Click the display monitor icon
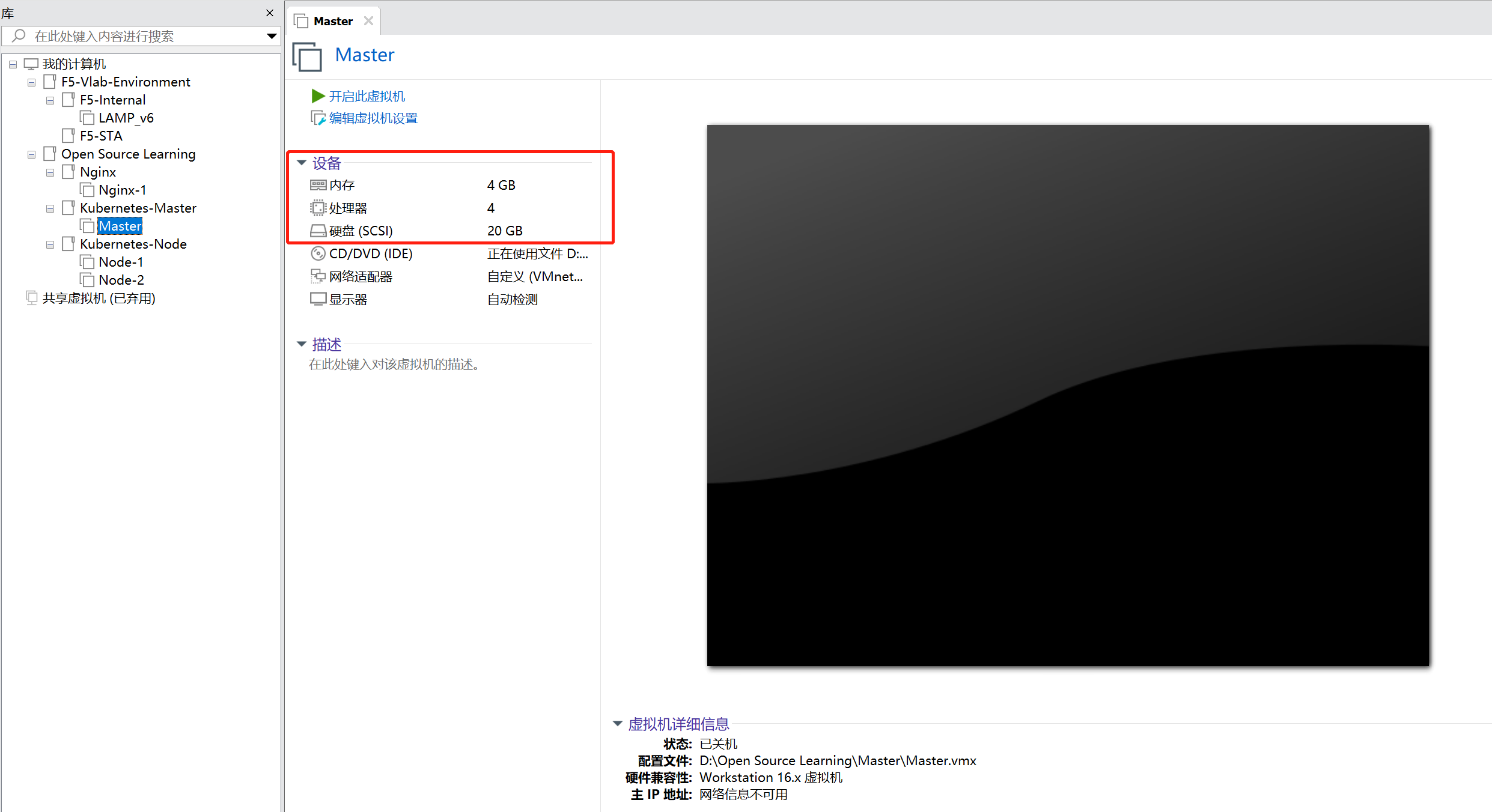1492x812 pixels. coord(318,299)
